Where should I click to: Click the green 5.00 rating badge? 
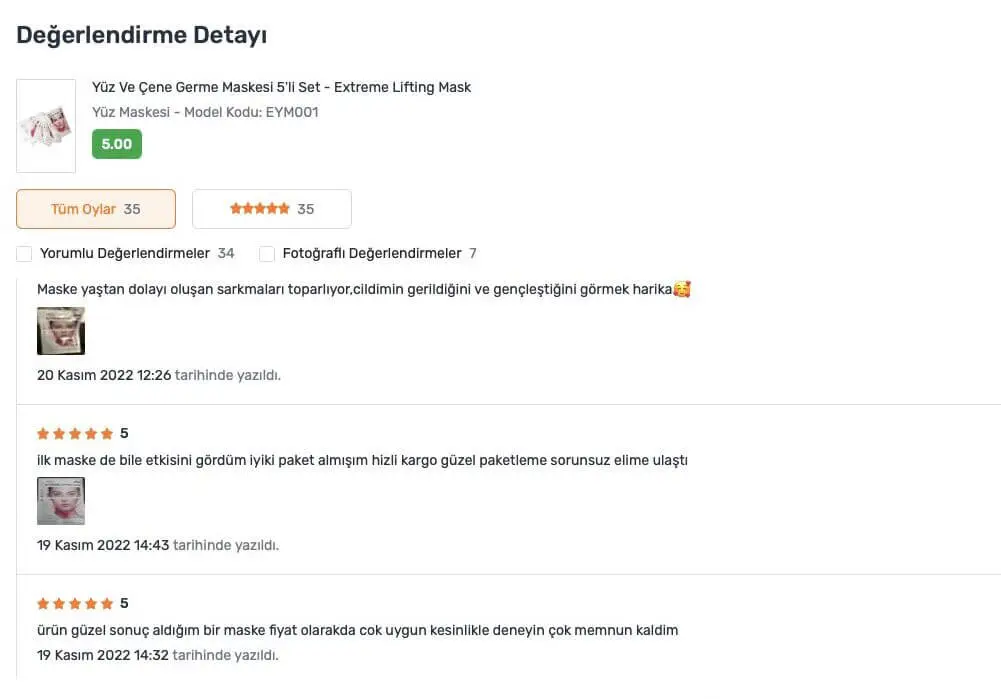click(x=117, y=144)
